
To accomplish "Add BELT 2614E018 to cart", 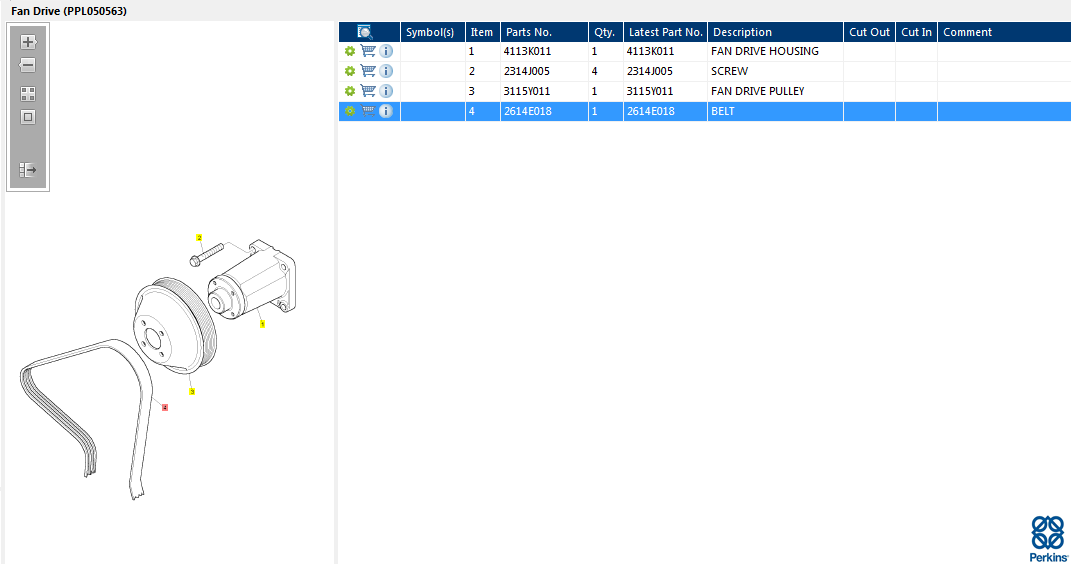I will coord(368,110).
